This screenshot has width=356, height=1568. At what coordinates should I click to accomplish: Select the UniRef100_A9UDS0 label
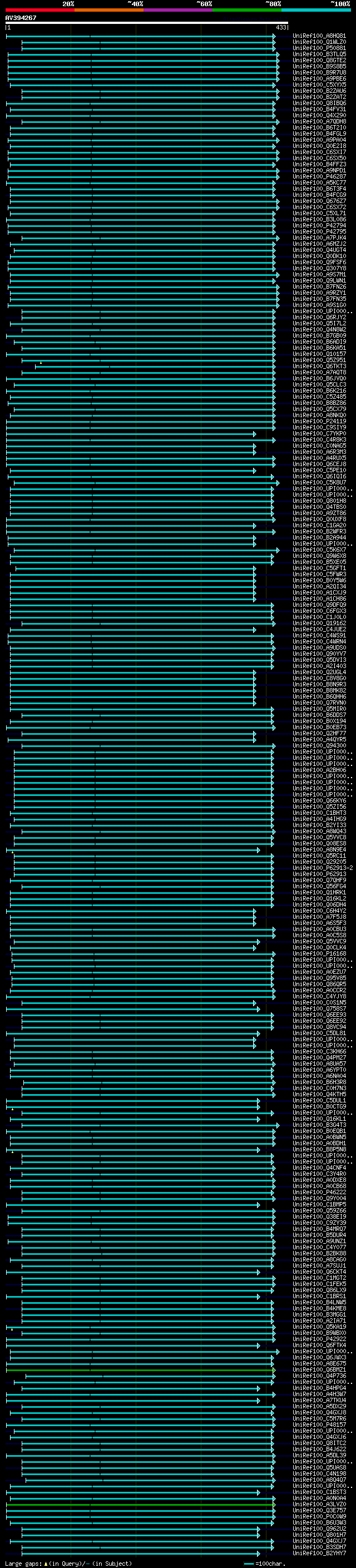[x=319, y=647]
